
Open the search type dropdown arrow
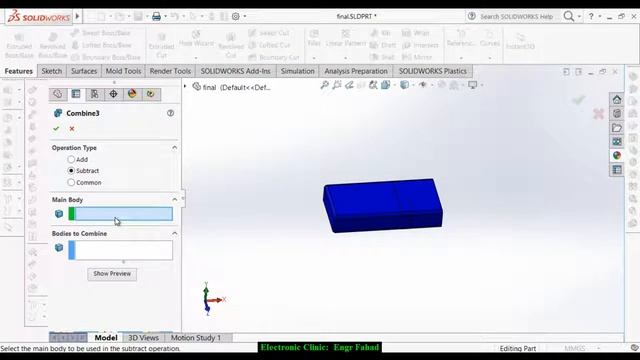[579, 17]
